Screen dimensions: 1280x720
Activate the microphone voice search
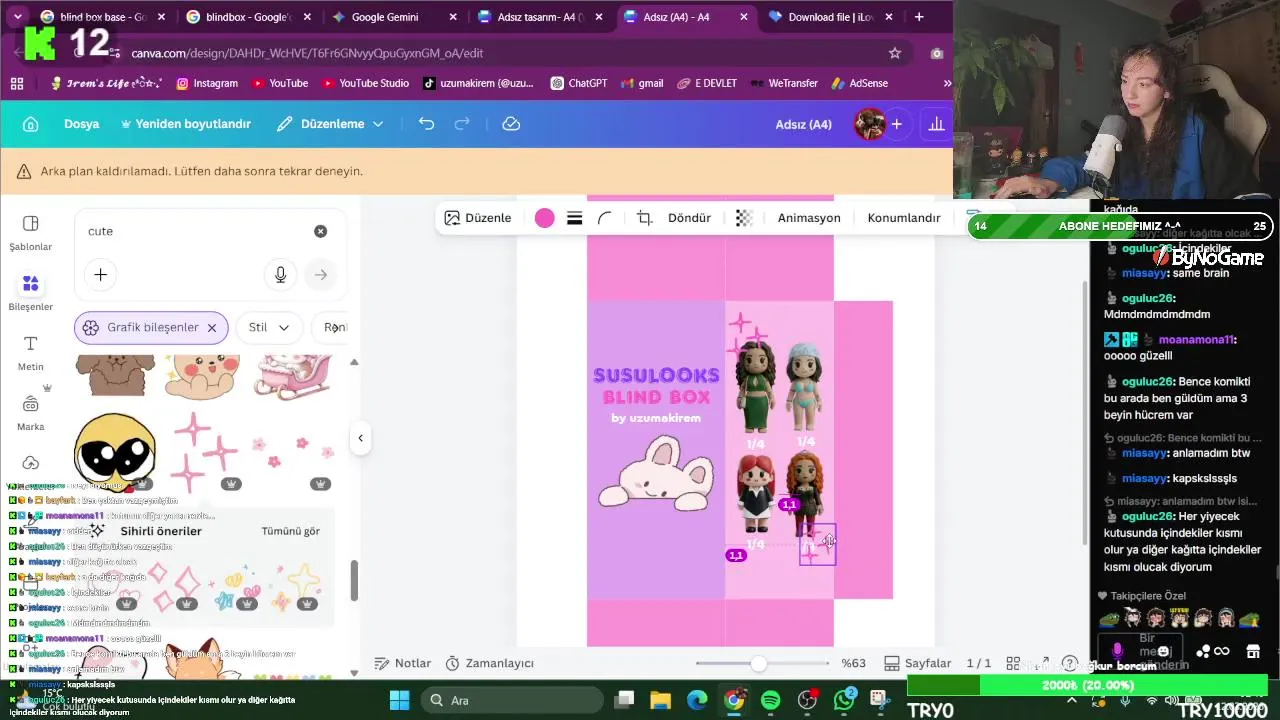click(281, 274)
